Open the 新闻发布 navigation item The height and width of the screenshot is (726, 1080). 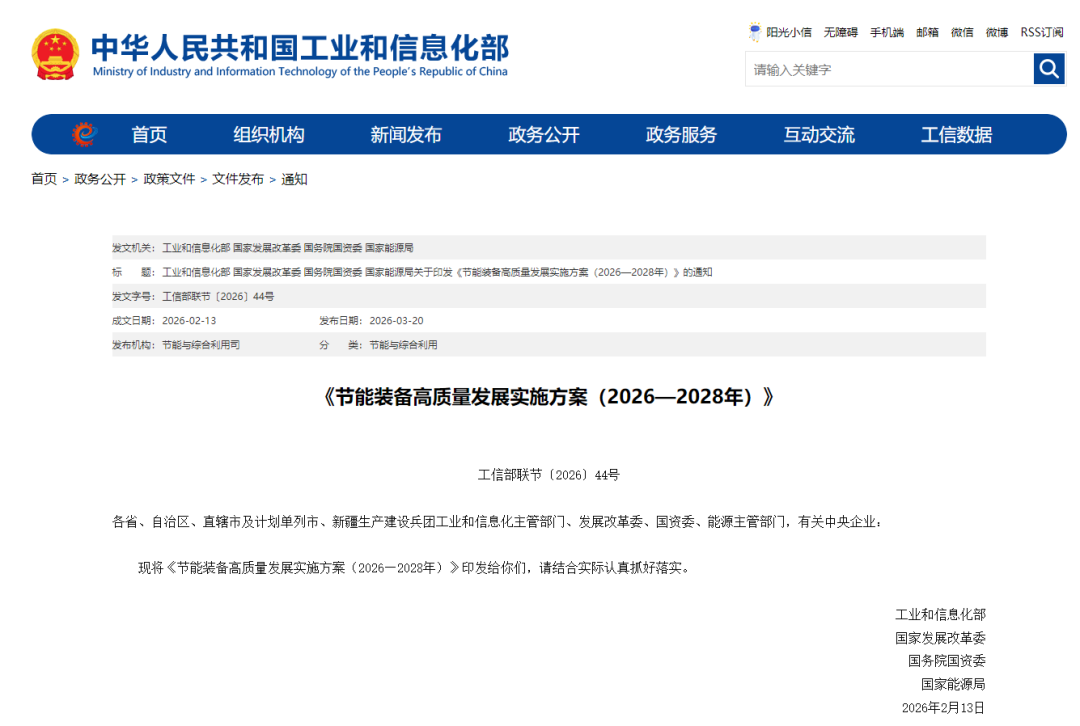[x=406, y=135]
